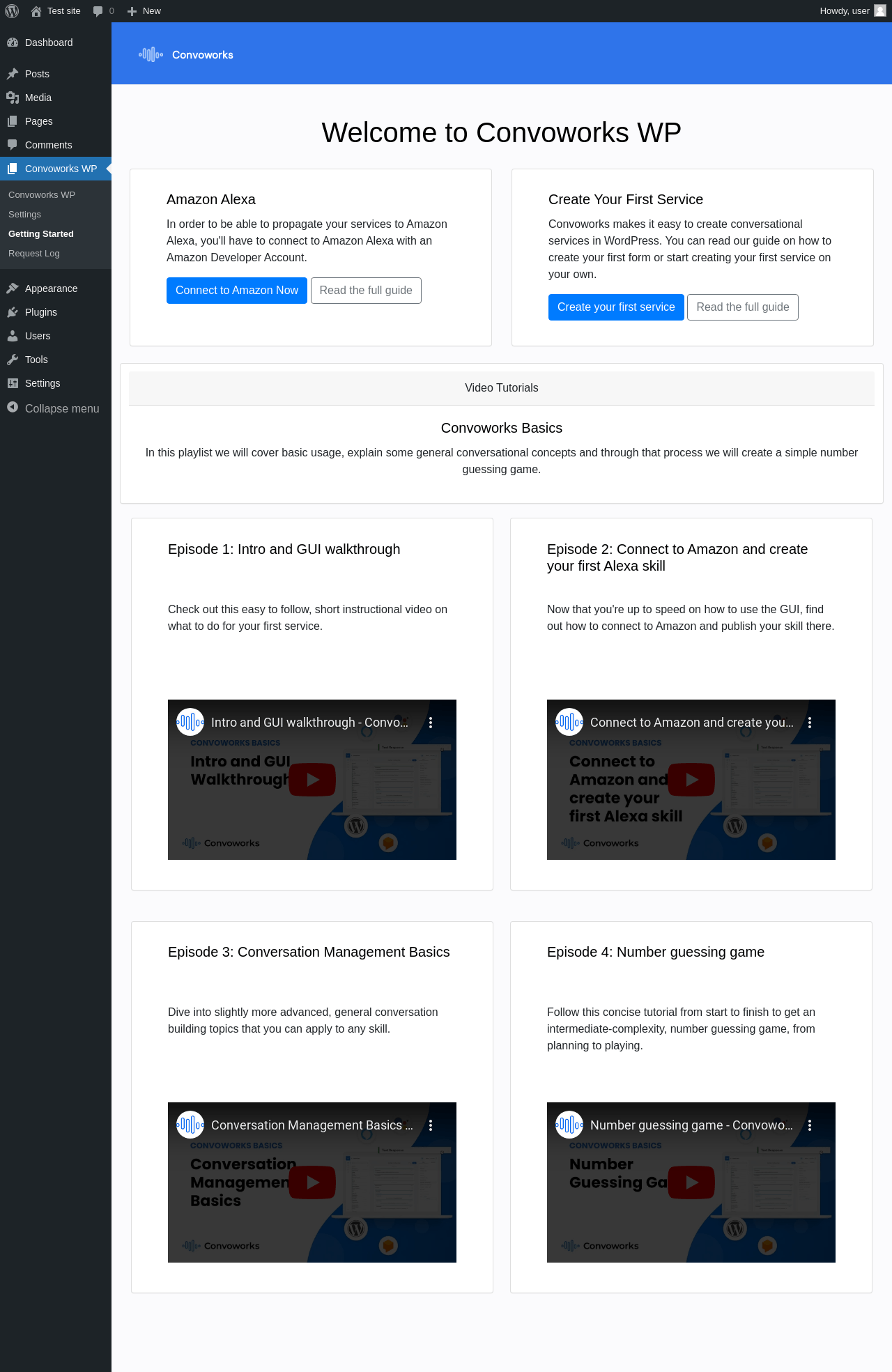Click Create your first service button
This screenshot has height=1372, width=892.
[x=616, y=307]
